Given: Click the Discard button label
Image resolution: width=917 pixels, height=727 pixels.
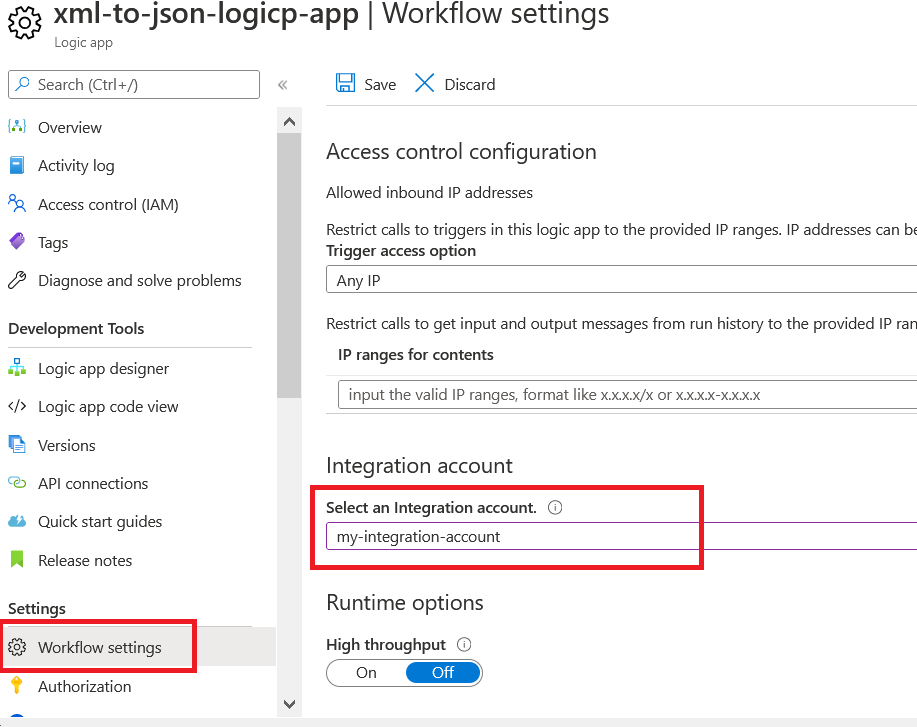Looking at the screenshot, I should [x=470, y=85].
